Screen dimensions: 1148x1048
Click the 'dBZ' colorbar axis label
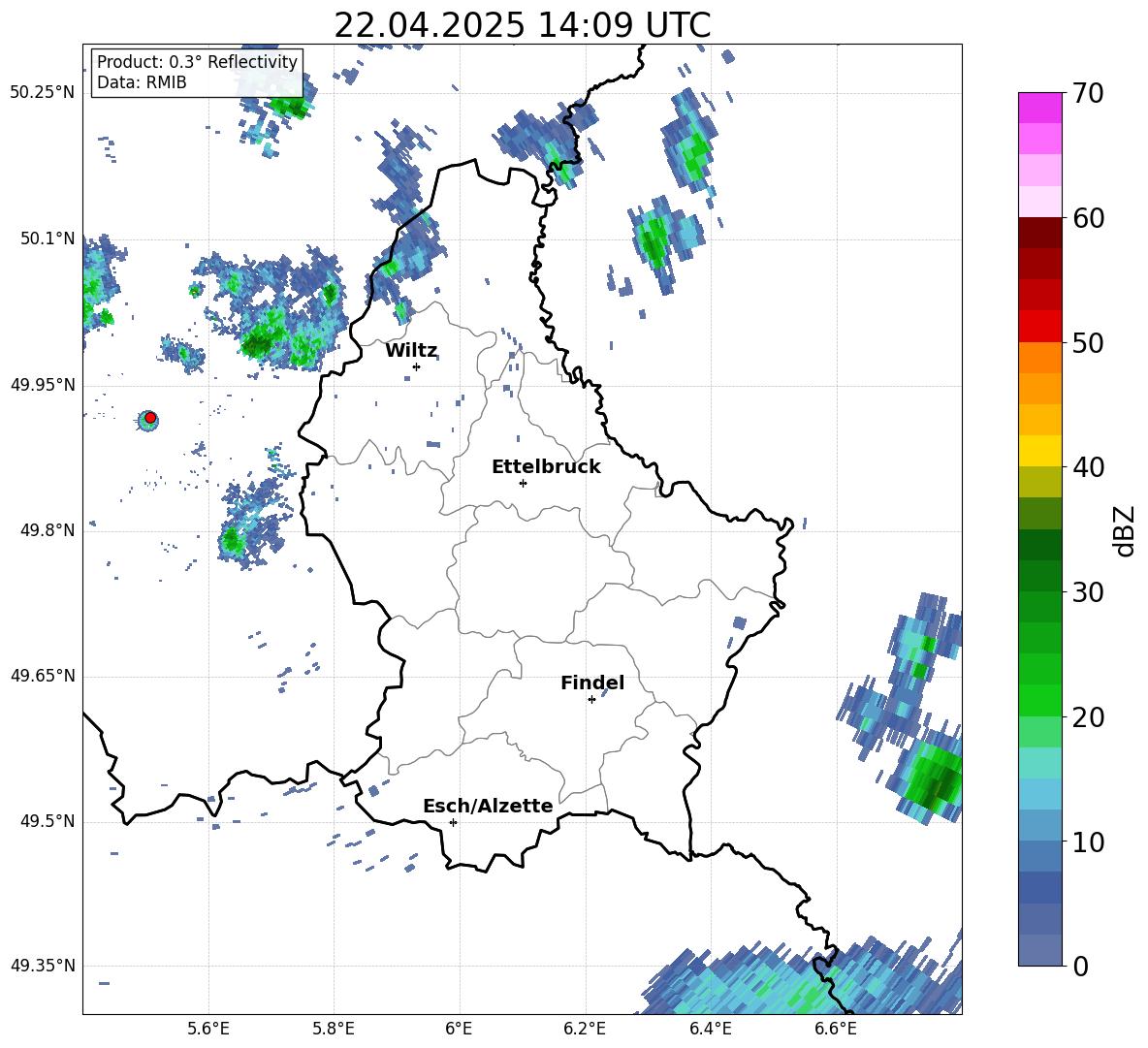pyautogui.click(x=1125, y=530)
